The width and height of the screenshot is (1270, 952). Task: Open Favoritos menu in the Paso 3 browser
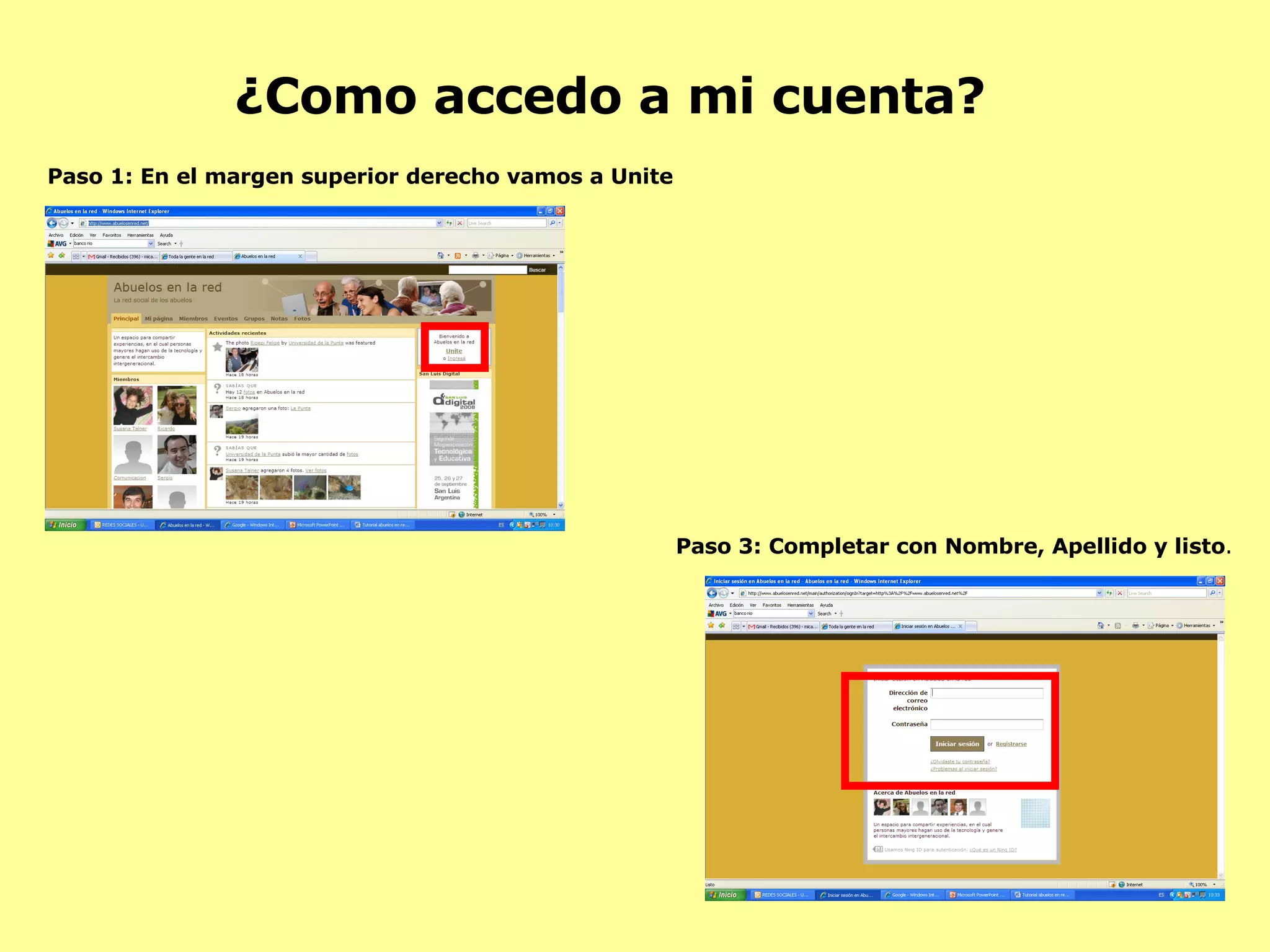coord(771,605)
